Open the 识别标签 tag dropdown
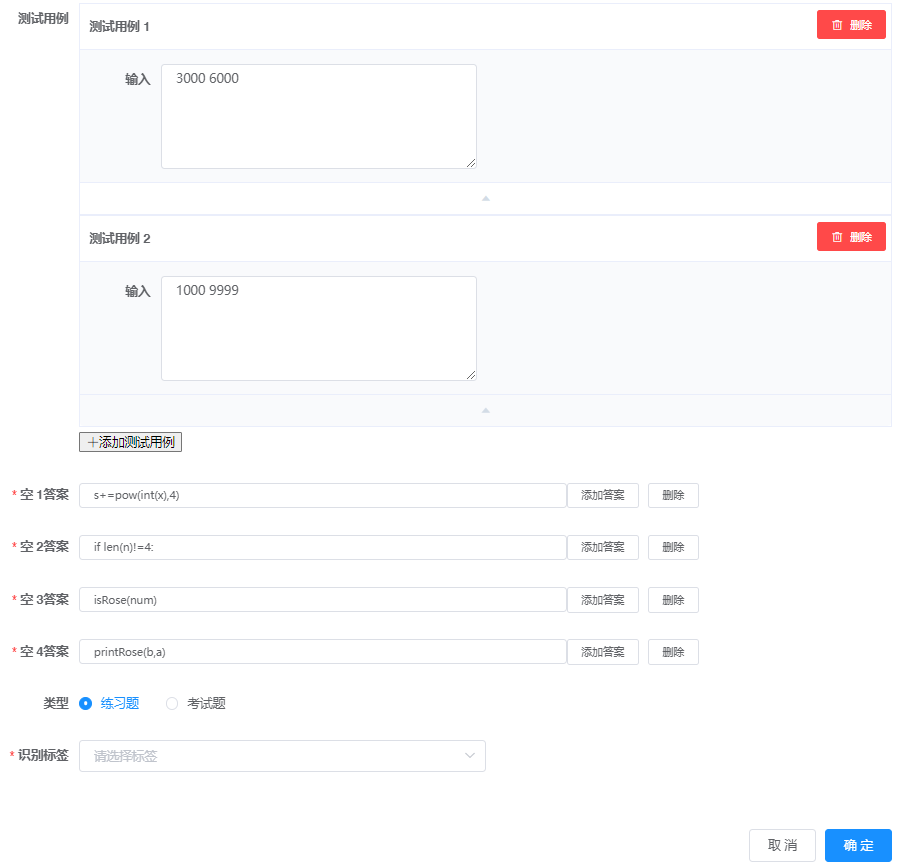This screenshot has width=901, height=867. pyautogui.click(x=282, y=756)
